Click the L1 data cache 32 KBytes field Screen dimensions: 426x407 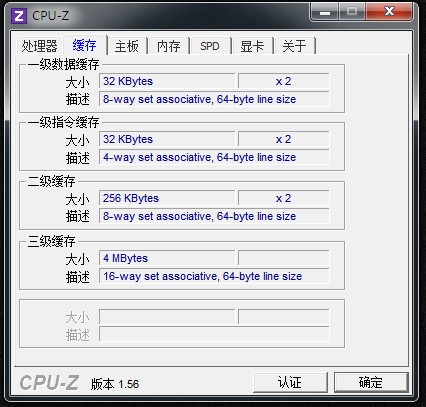[x=167, y=81]
